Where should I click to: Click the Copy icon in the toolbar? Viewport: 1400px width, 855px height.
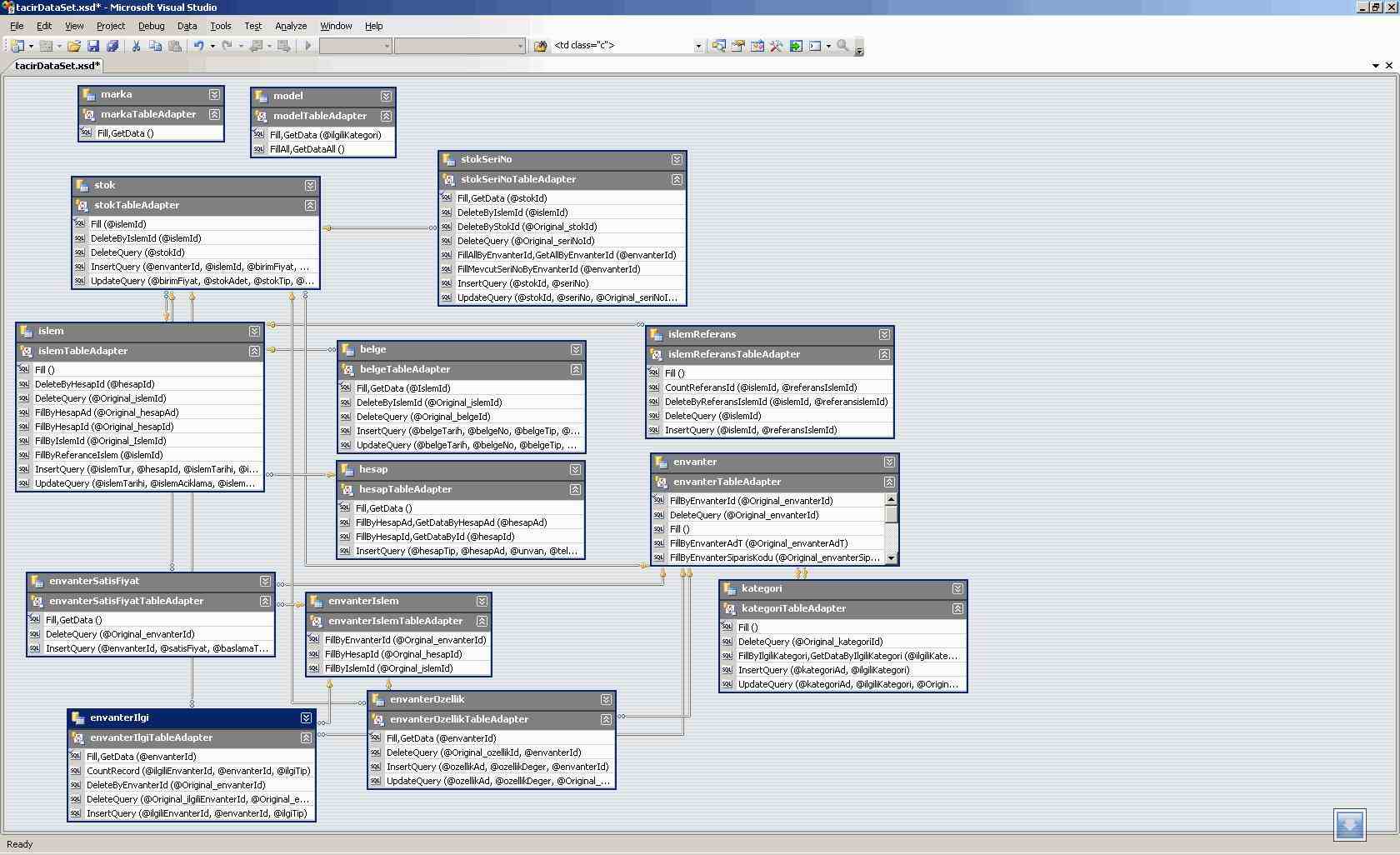click(155, 46)
